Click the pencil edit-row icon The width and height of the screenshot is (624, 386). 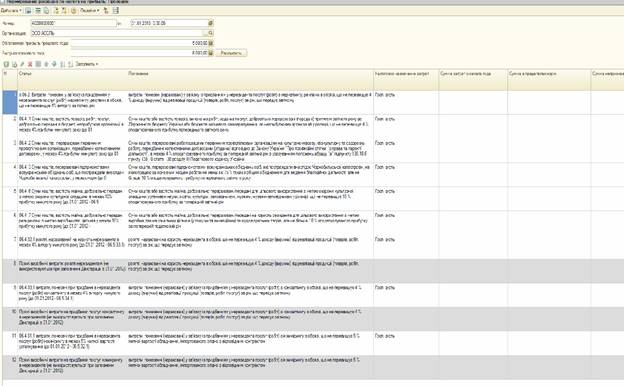[22, 64]
